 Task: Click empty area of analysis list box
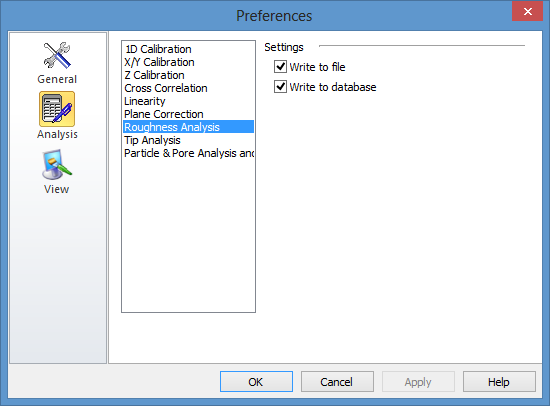pos(188,235)
